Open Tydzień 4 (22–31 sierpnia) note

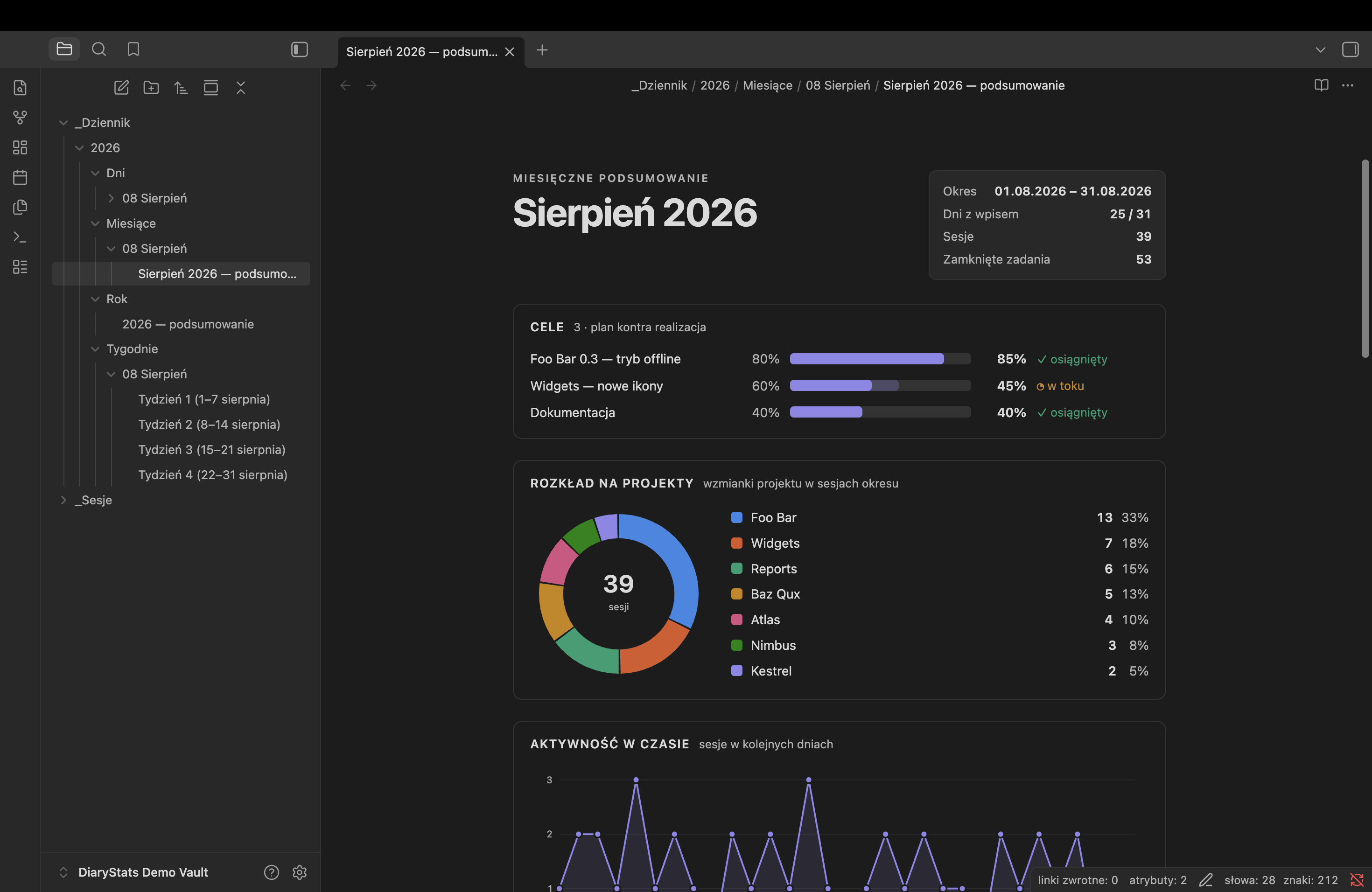click(213, 475)
